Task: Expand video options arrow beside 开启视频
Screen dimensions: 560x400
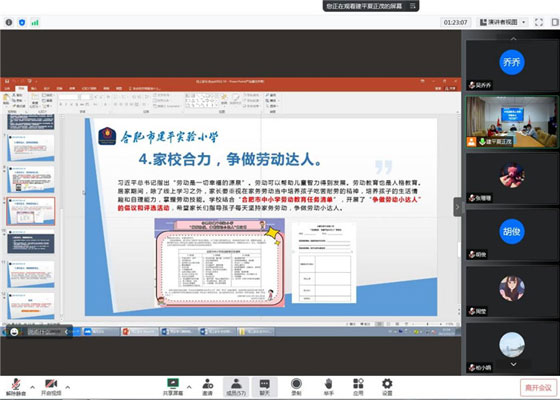Action: [68, 387]
